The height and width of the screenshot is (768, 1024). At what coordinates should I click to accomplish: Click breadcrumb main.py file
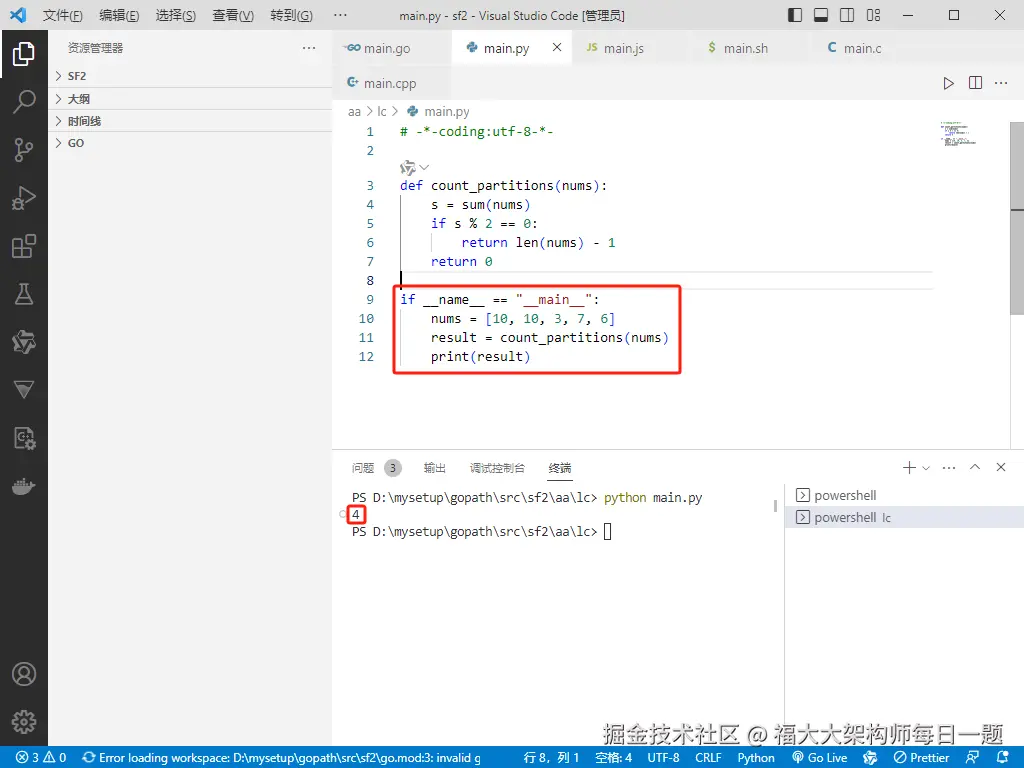click(x=438, y=112)
